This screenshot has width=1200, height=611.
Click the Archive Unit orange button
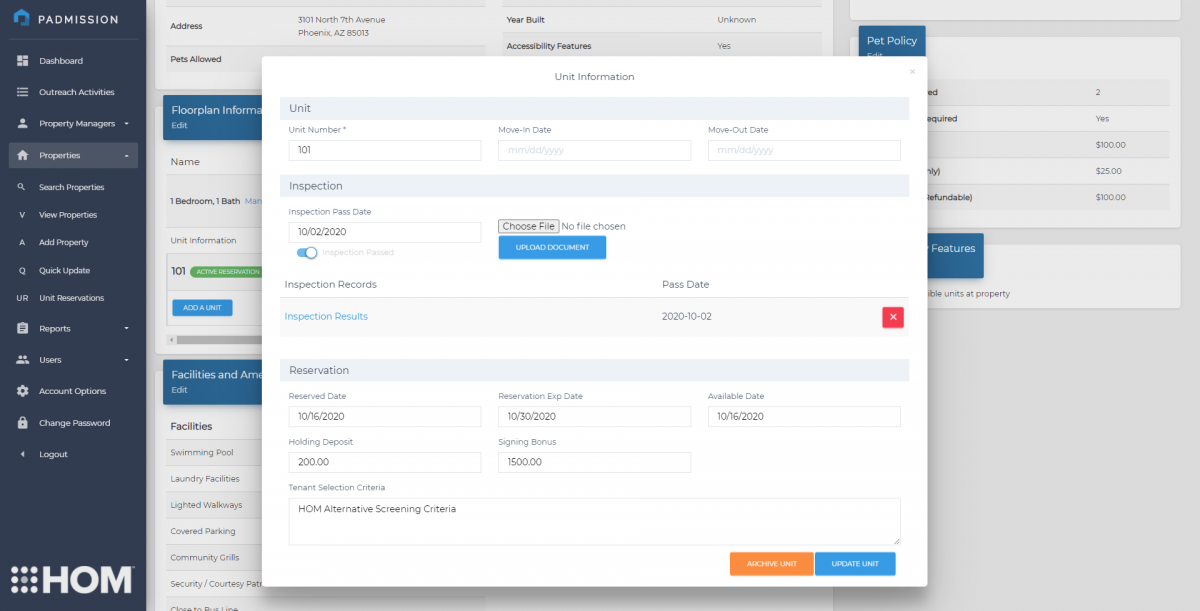pyautogui.click(x=771, y=564)
